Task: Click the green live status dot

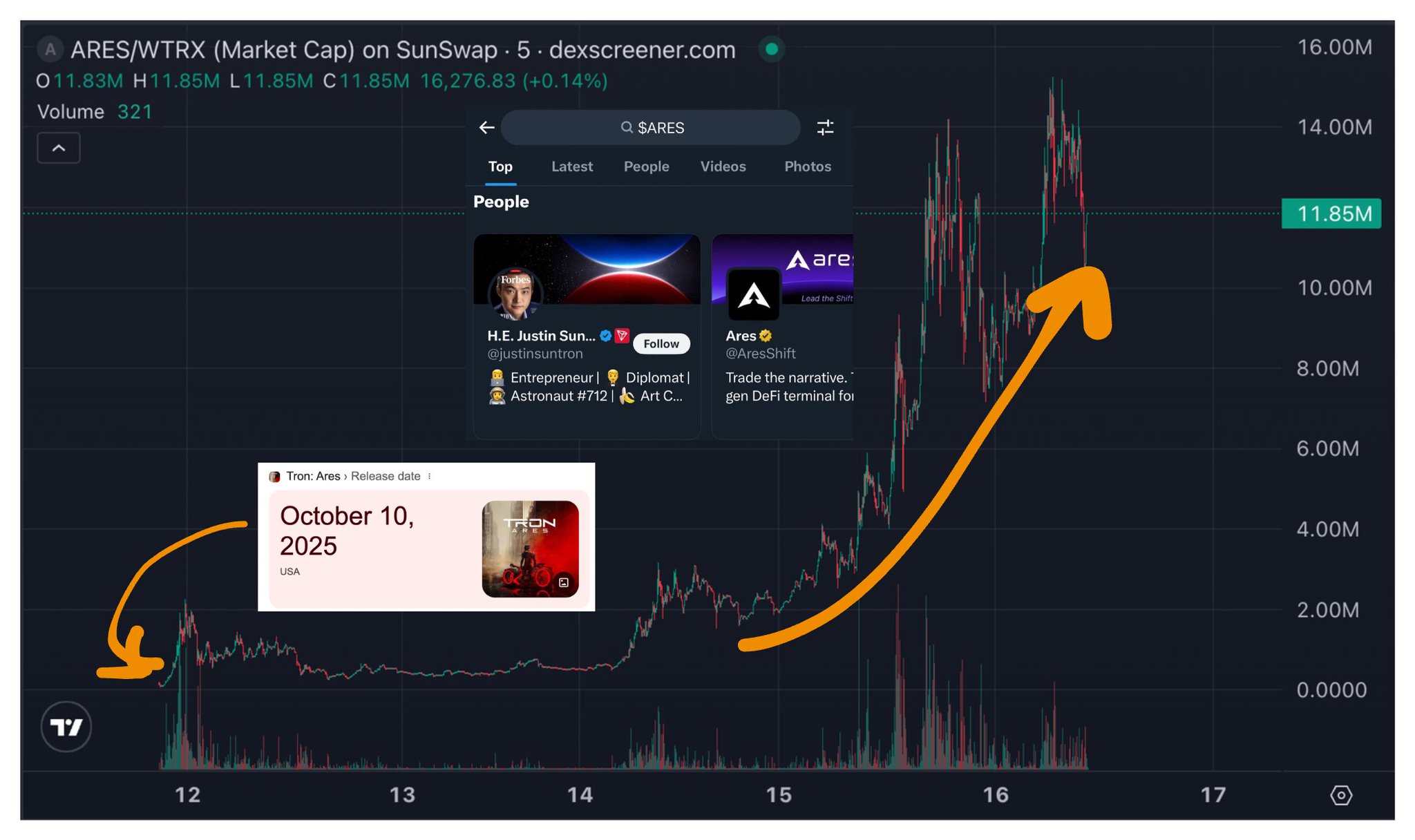Action: point(772,49)
